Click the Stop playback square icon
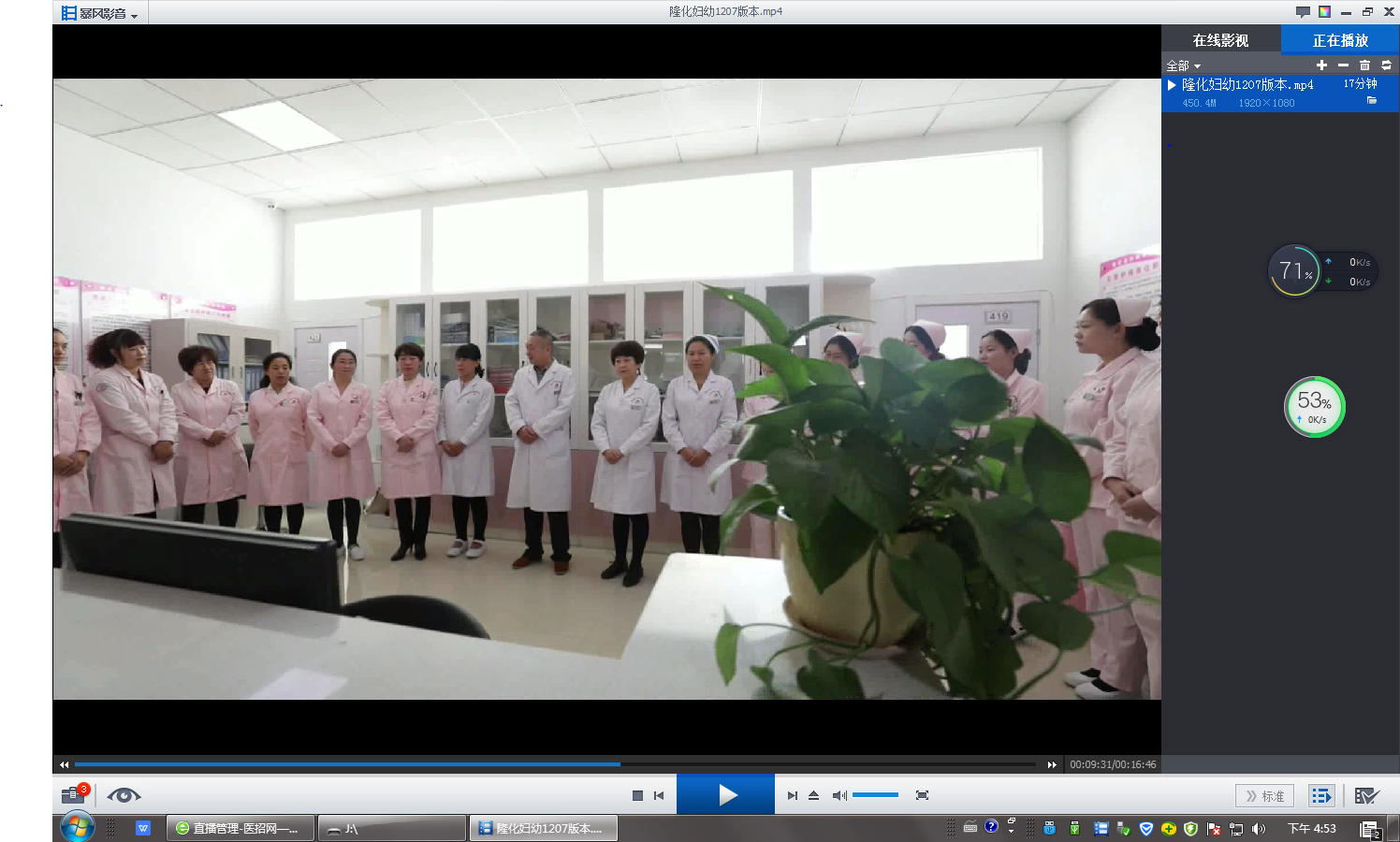Image resolution: width=1400 pixels, height=842 pixels. [x=637, y=795]
